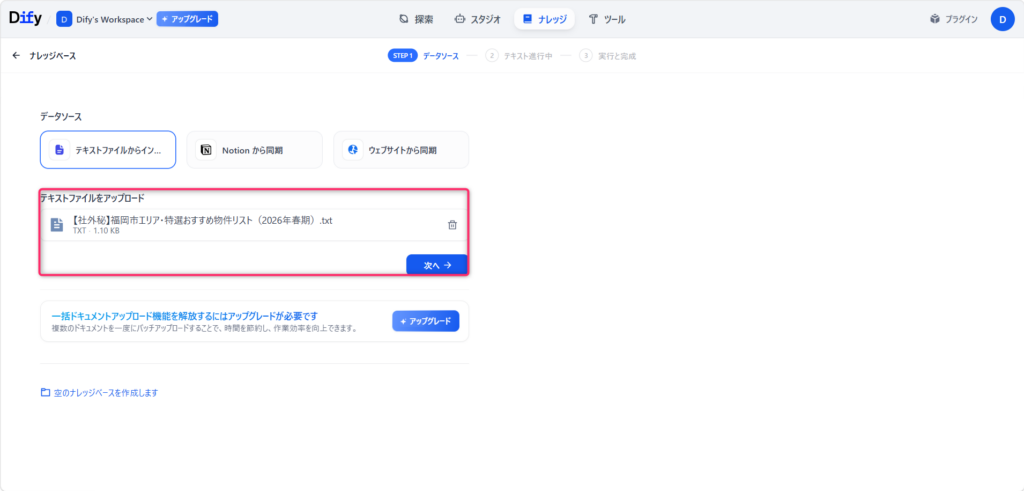Delete the uploaded txt file via trash icon

point(452,225)
